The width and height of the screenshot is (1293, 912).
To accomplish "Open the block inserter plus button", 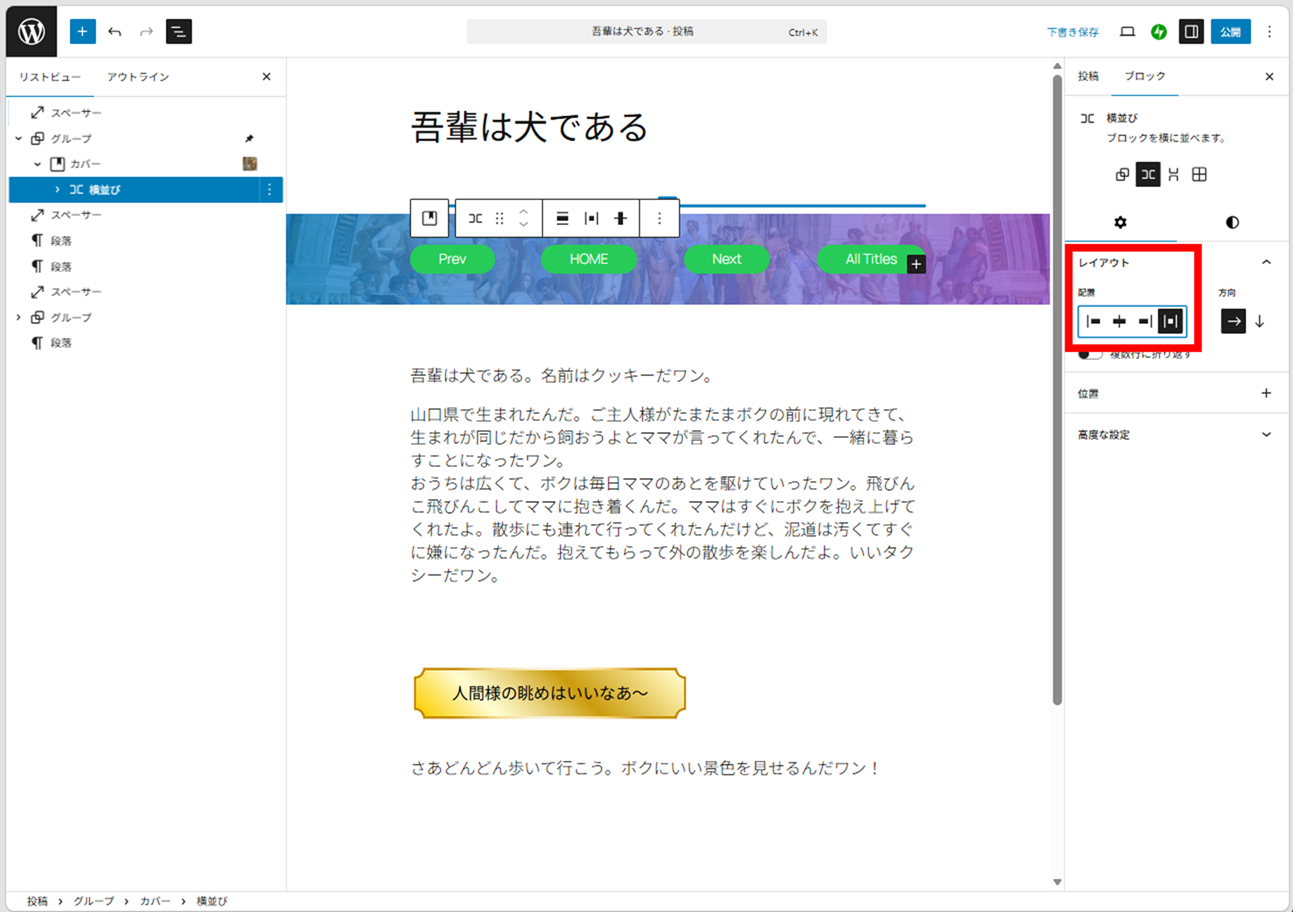I will [x=82, y=32].
